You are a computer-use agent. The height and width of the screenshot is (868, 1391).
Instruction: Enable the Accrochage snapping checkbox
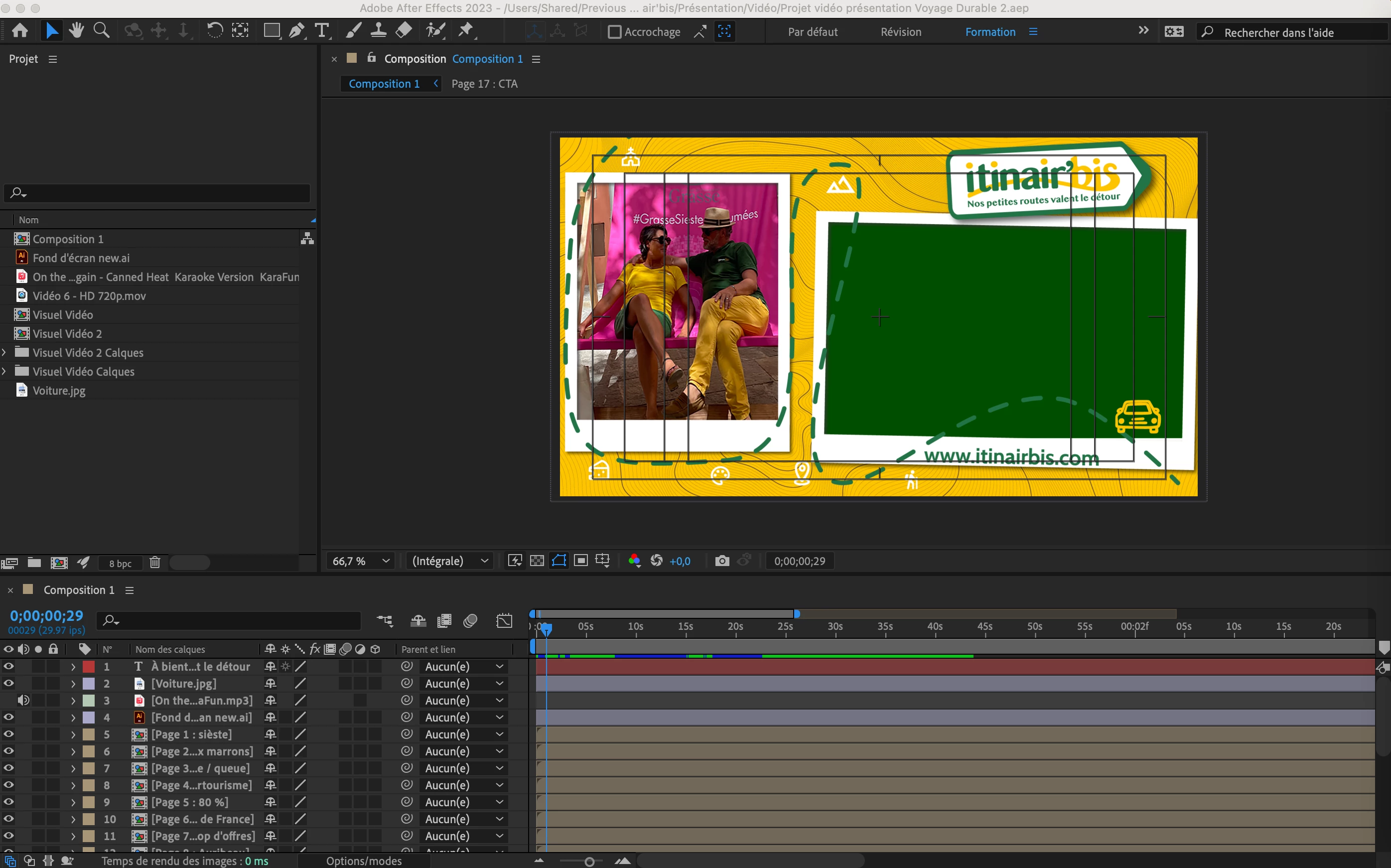click(615, 32)
